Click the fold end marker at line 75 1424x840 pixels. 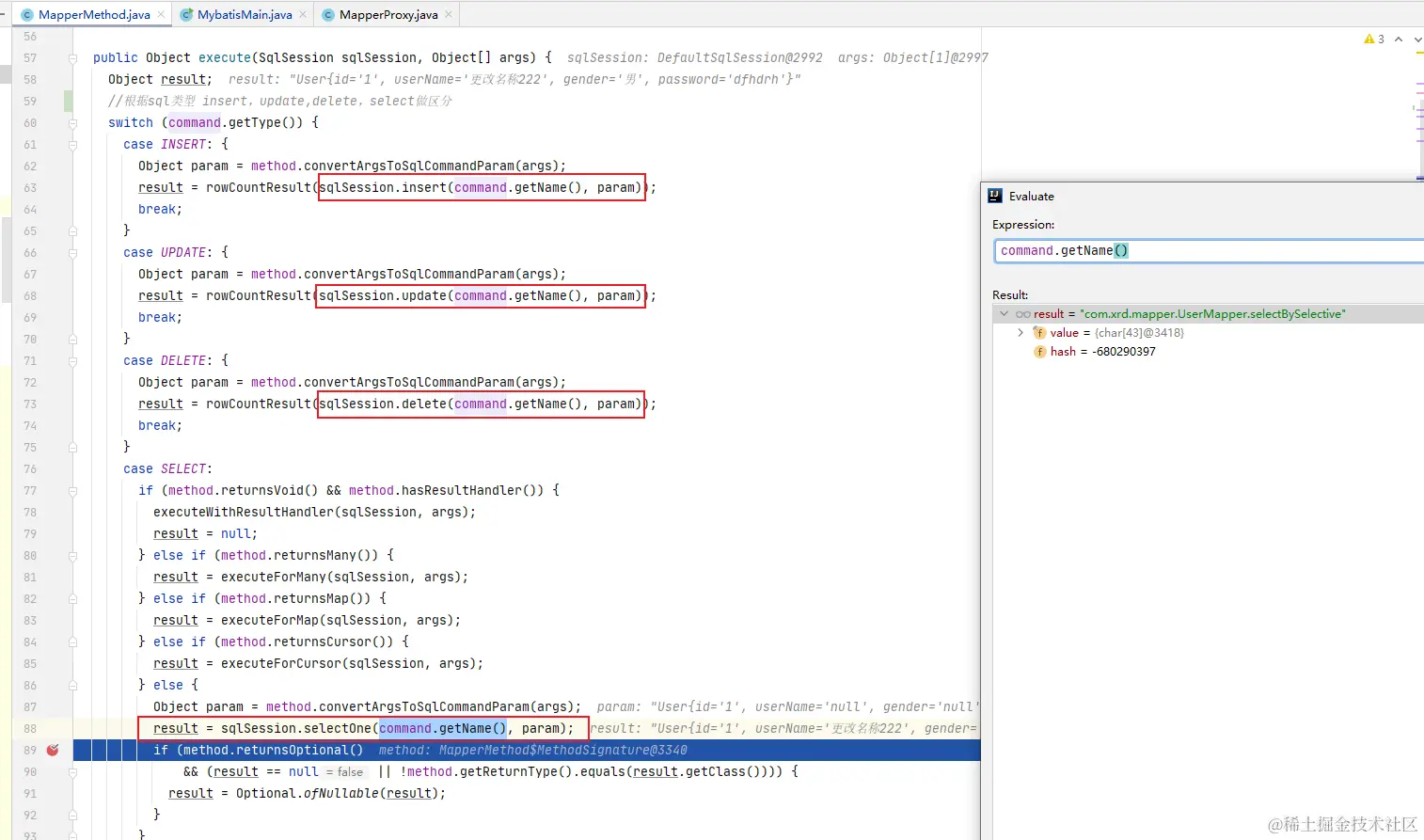72,447
